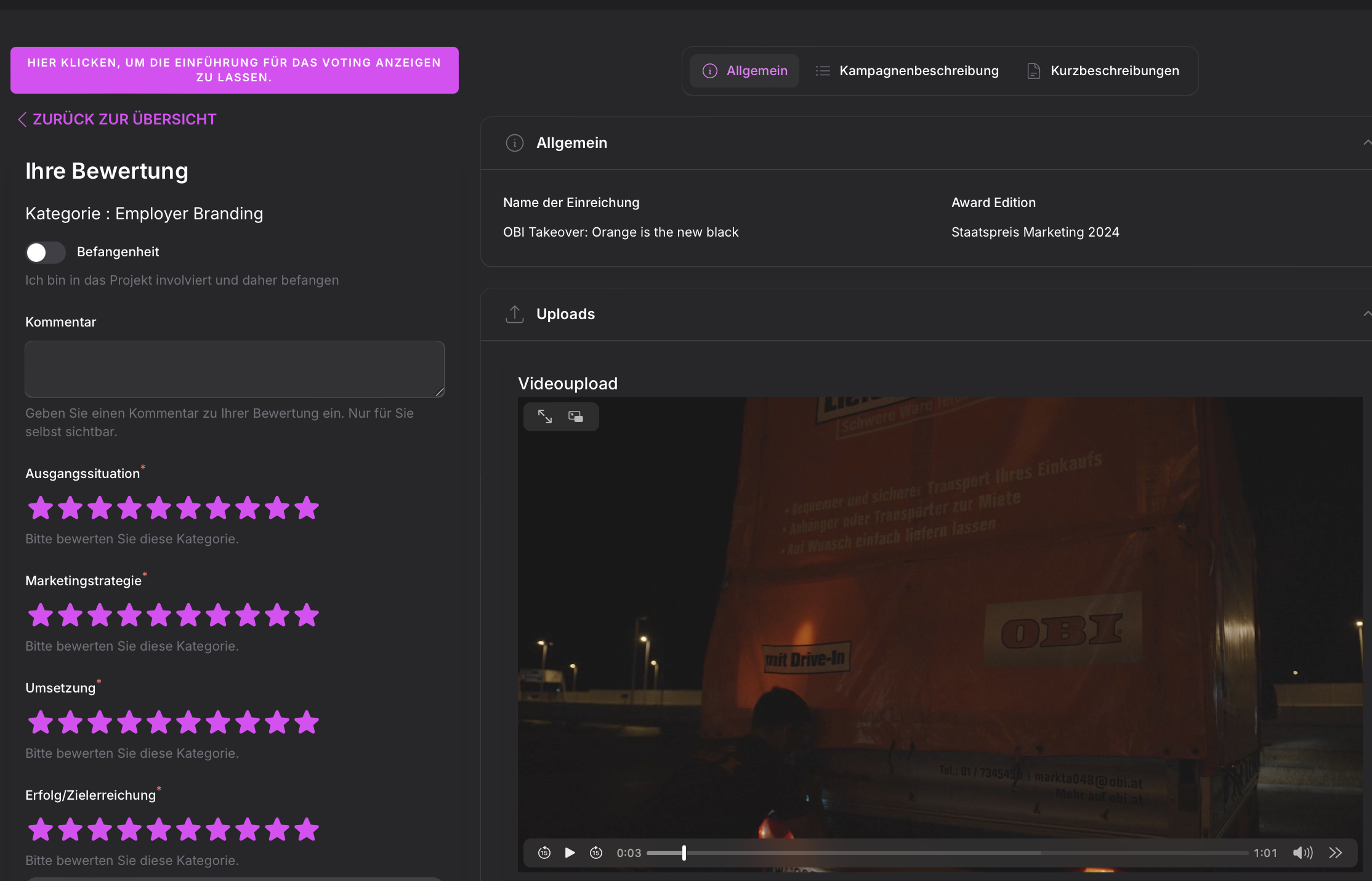This screenshot has width=1372, height=881.
Task: Rate Marketingstrategie with the fifth star
Action: 159,615
